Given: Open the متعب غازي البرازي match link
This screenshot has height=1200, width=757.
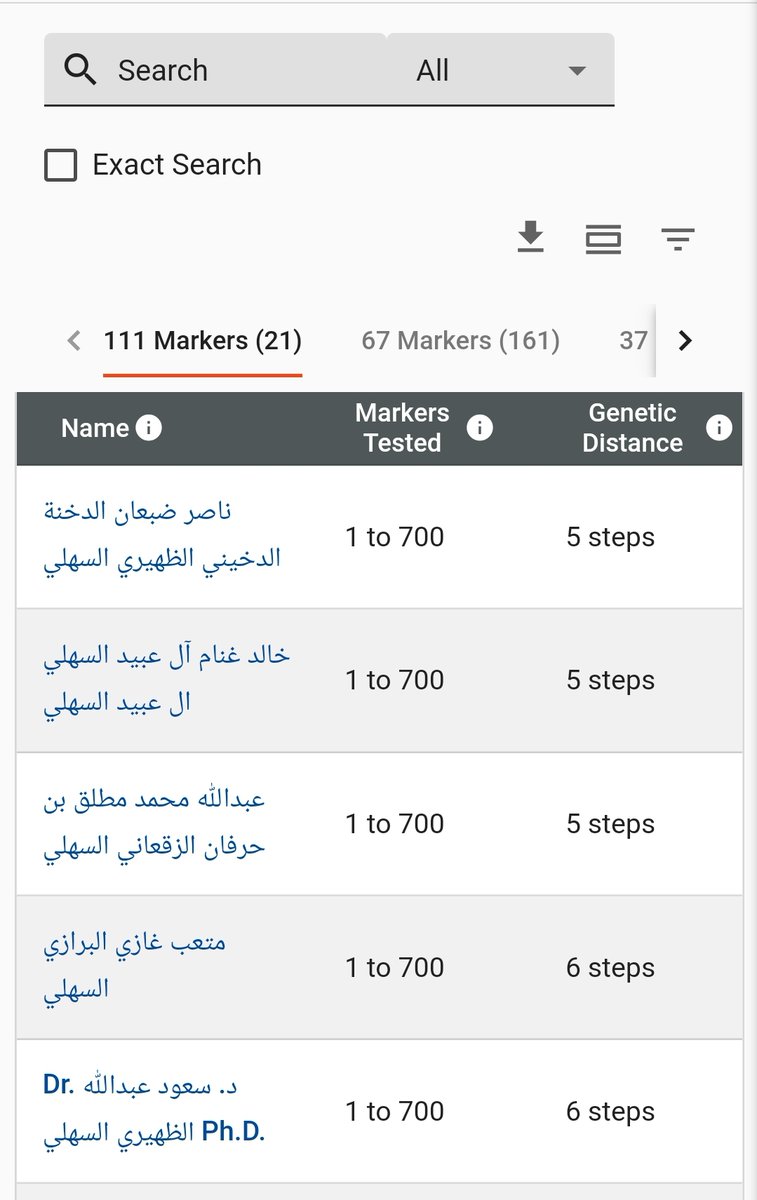Looking at the screenshot, I should (x=135, y=966).
